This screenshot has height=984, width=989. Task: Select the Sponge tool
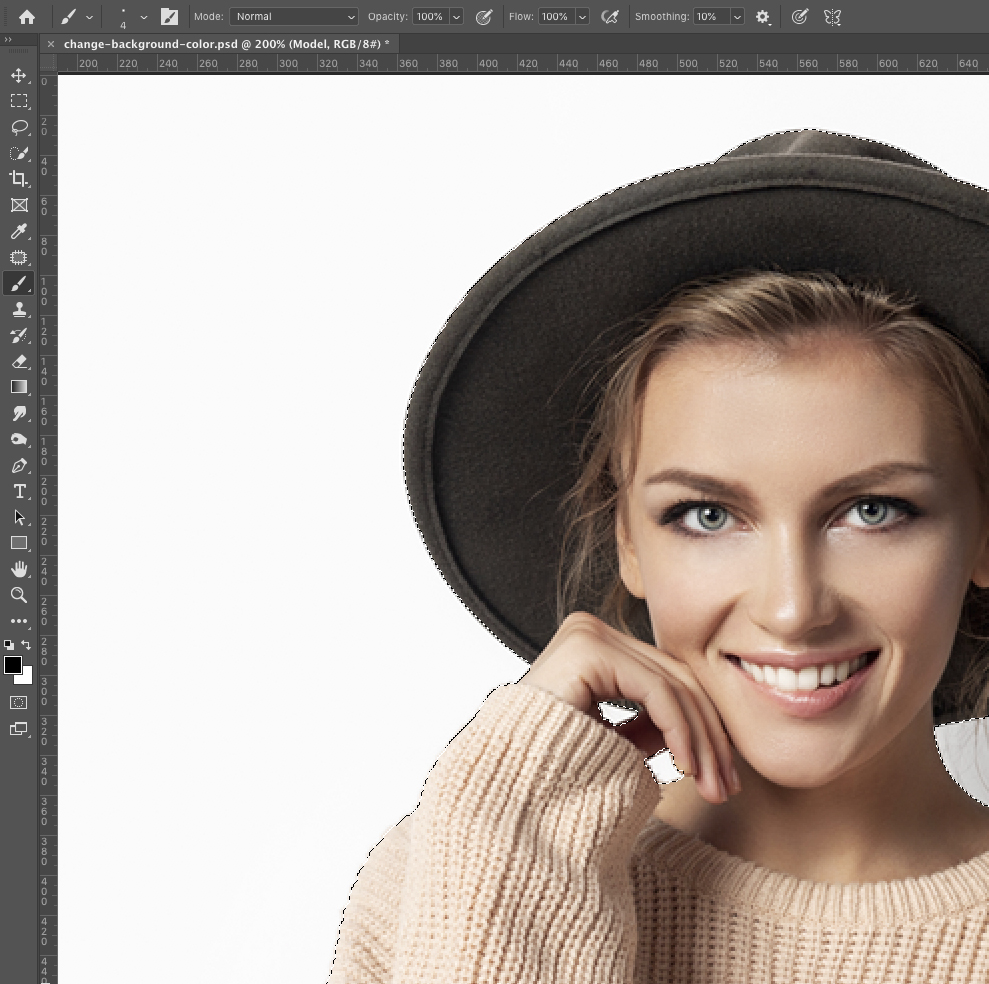pyautogui.click(x=19, y=440)
